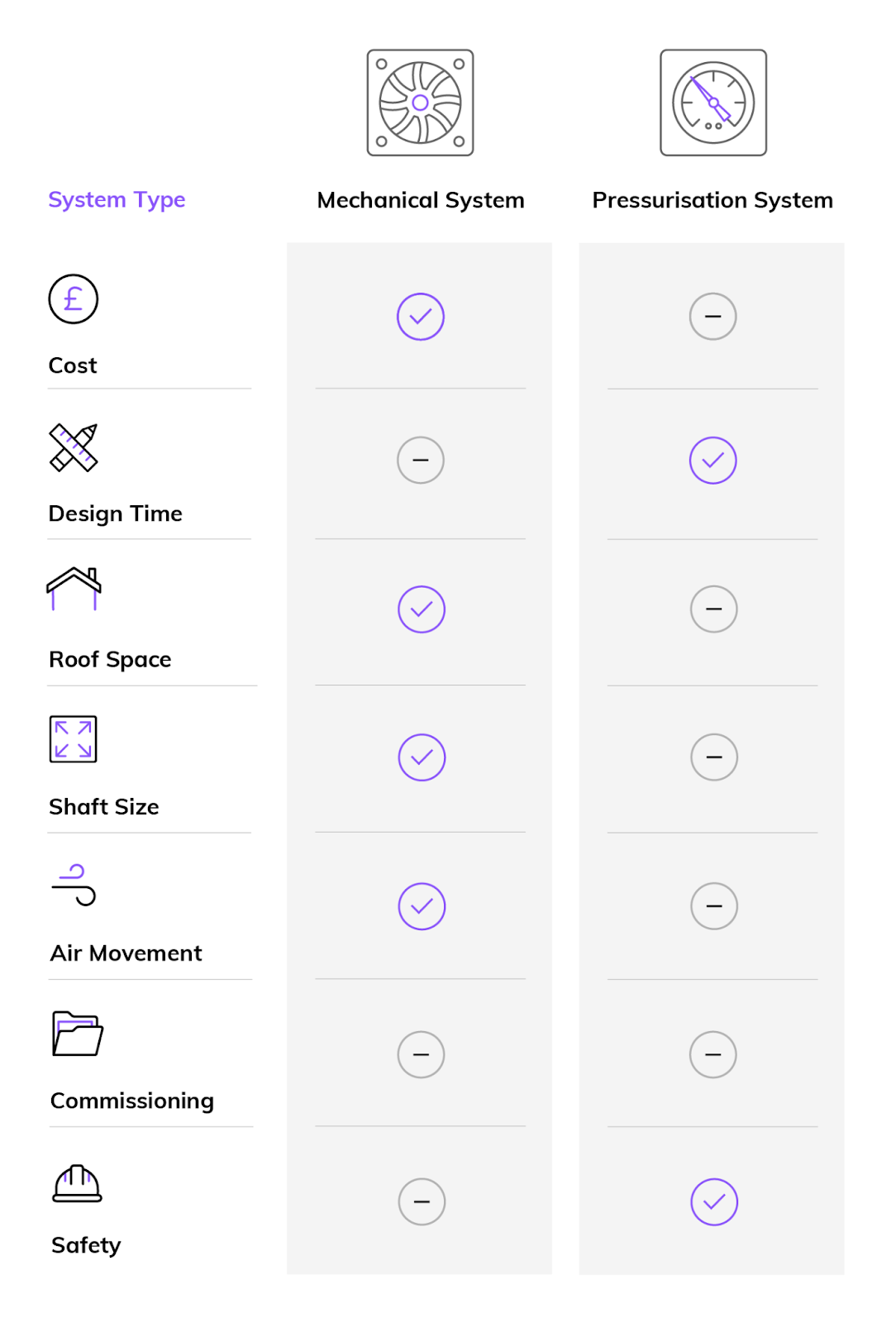Click the Mechanical System Commissioning dash circle
This screenshot has height=1323, width=896.
[422, 1054]
